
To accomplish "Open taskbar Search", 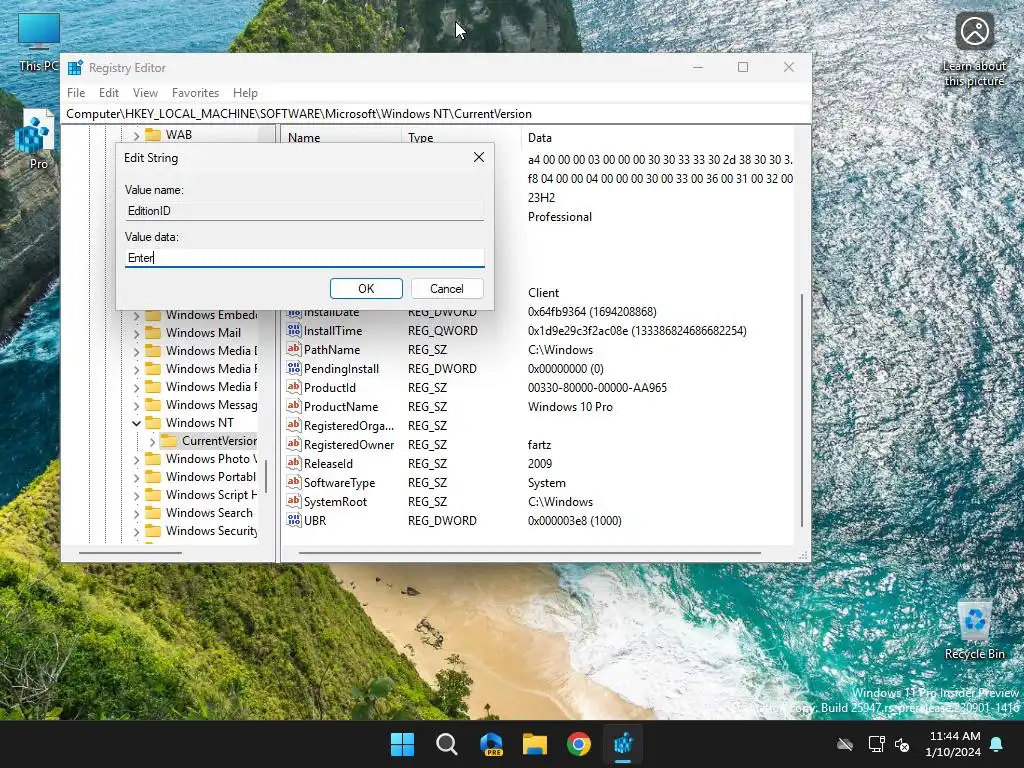I will [447, 744].
